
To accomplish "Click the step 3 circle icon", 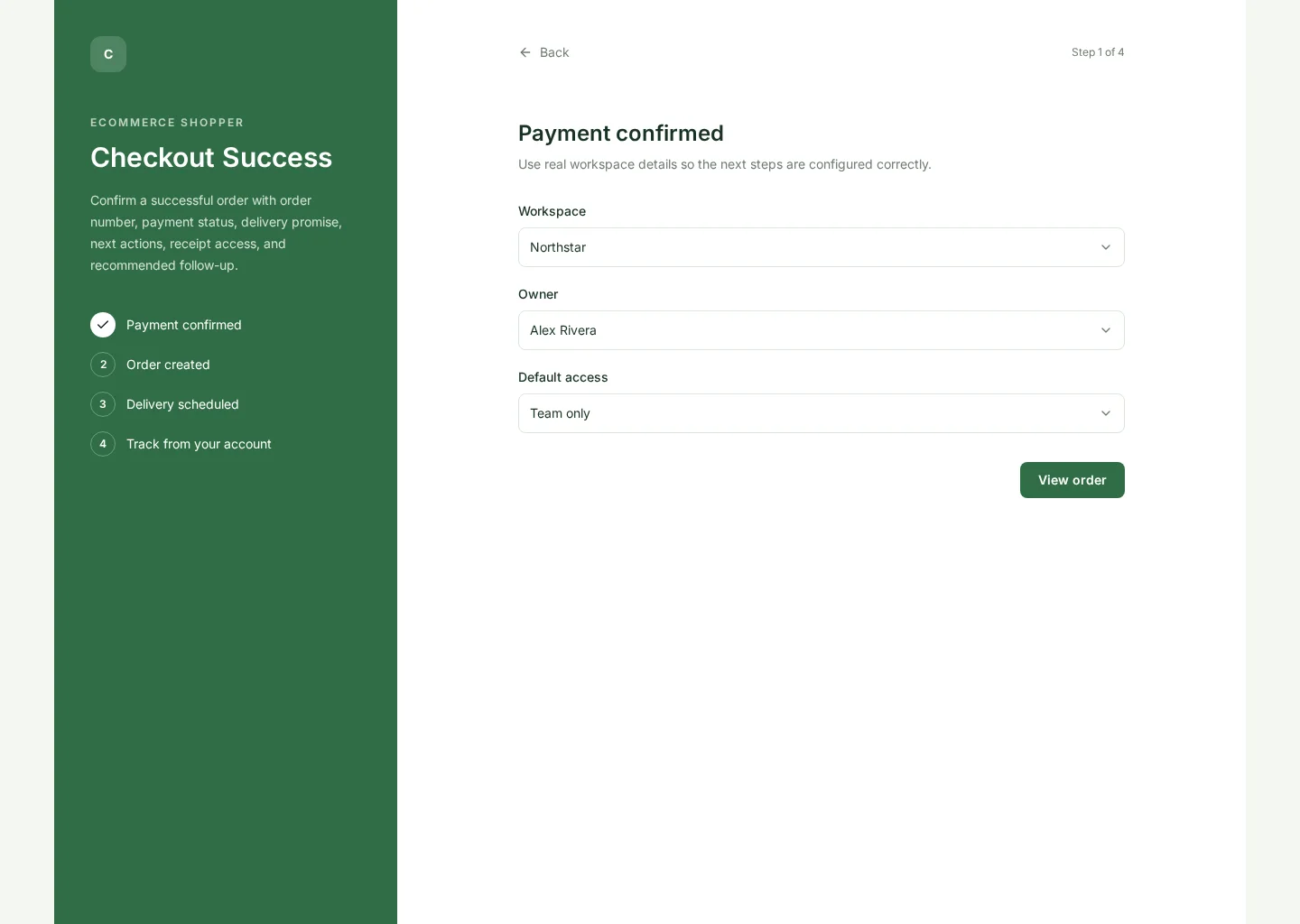I will coord(103,404).
